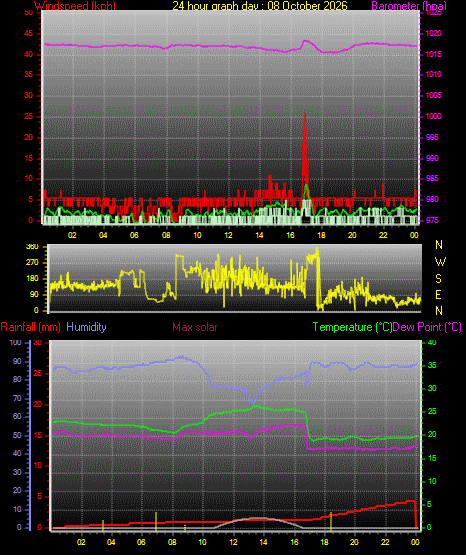Click the '14' hour label under the windspeed graph
The image size is (466, 555).
tap(259, 235)
